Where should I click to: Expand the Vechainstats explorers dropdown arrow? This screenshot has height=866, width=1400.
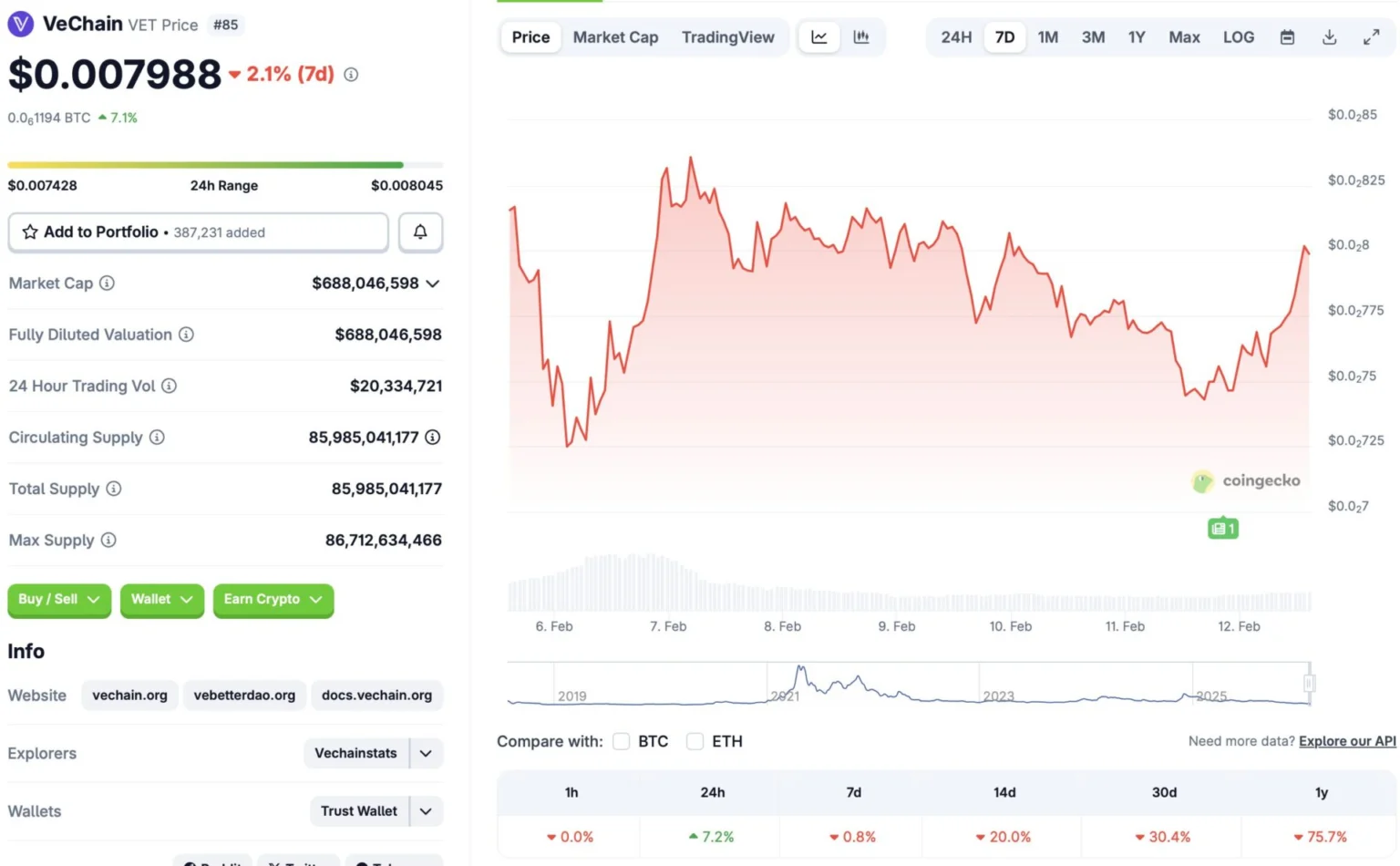pos(426,754)
